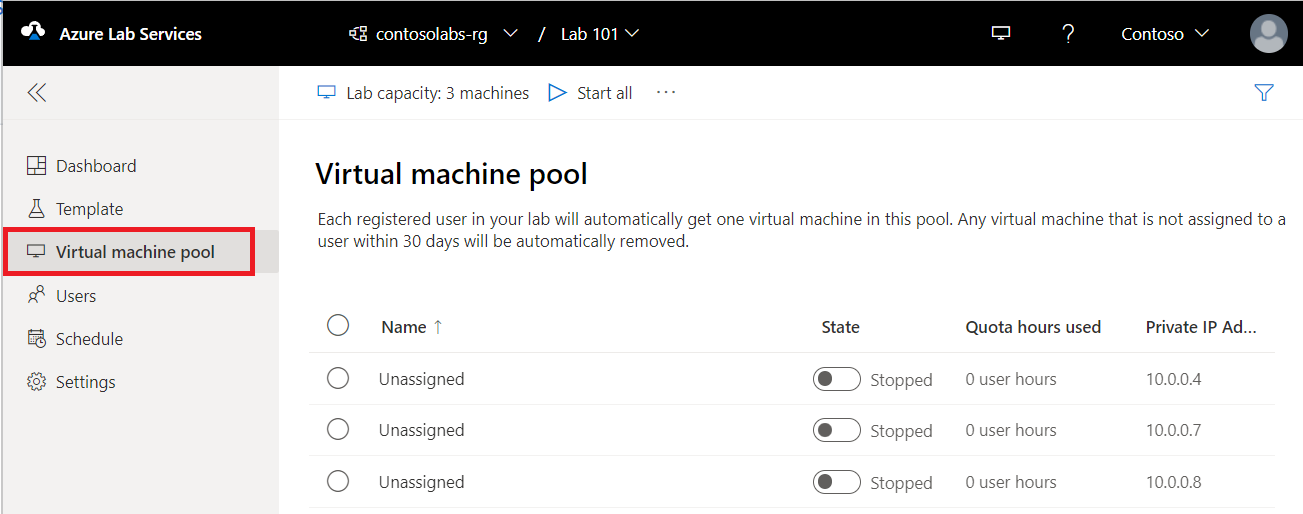Select all machines using header radio button
The width and height of the screenshot is (1303, 514).
click(x=338, y=325)
